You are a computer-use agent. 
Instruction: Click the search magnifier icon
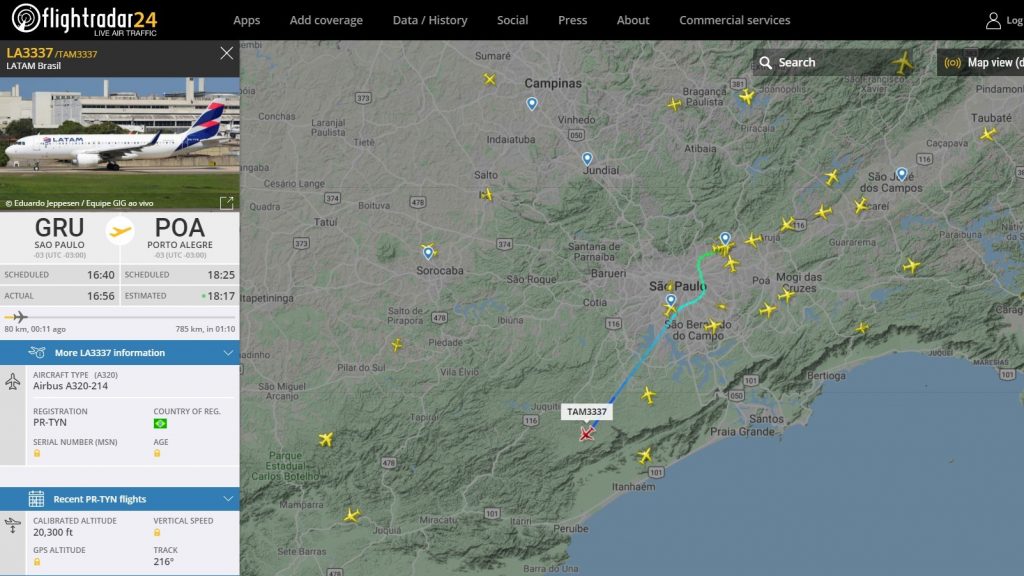point(765,63)
